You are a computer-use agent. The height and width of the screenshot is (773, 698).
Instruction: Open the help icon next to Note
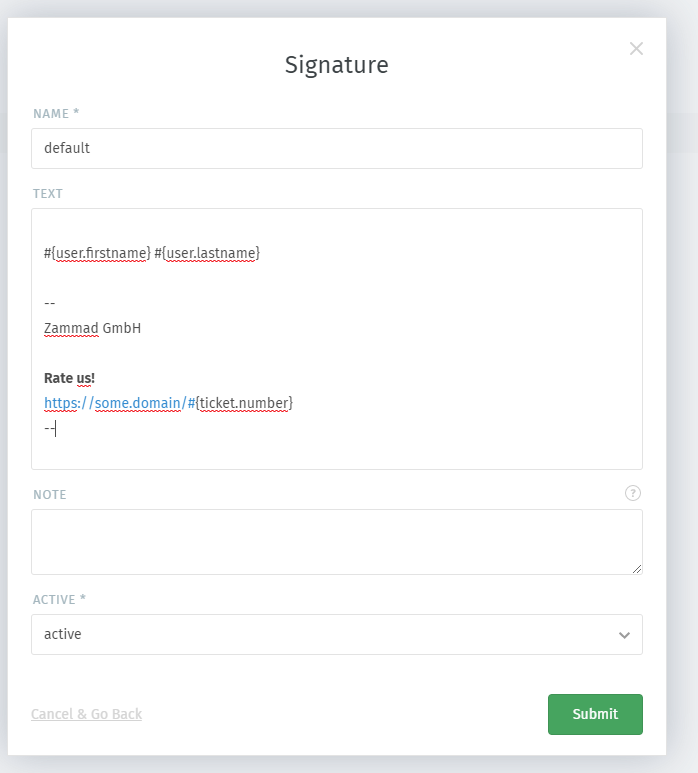[632, 493]
